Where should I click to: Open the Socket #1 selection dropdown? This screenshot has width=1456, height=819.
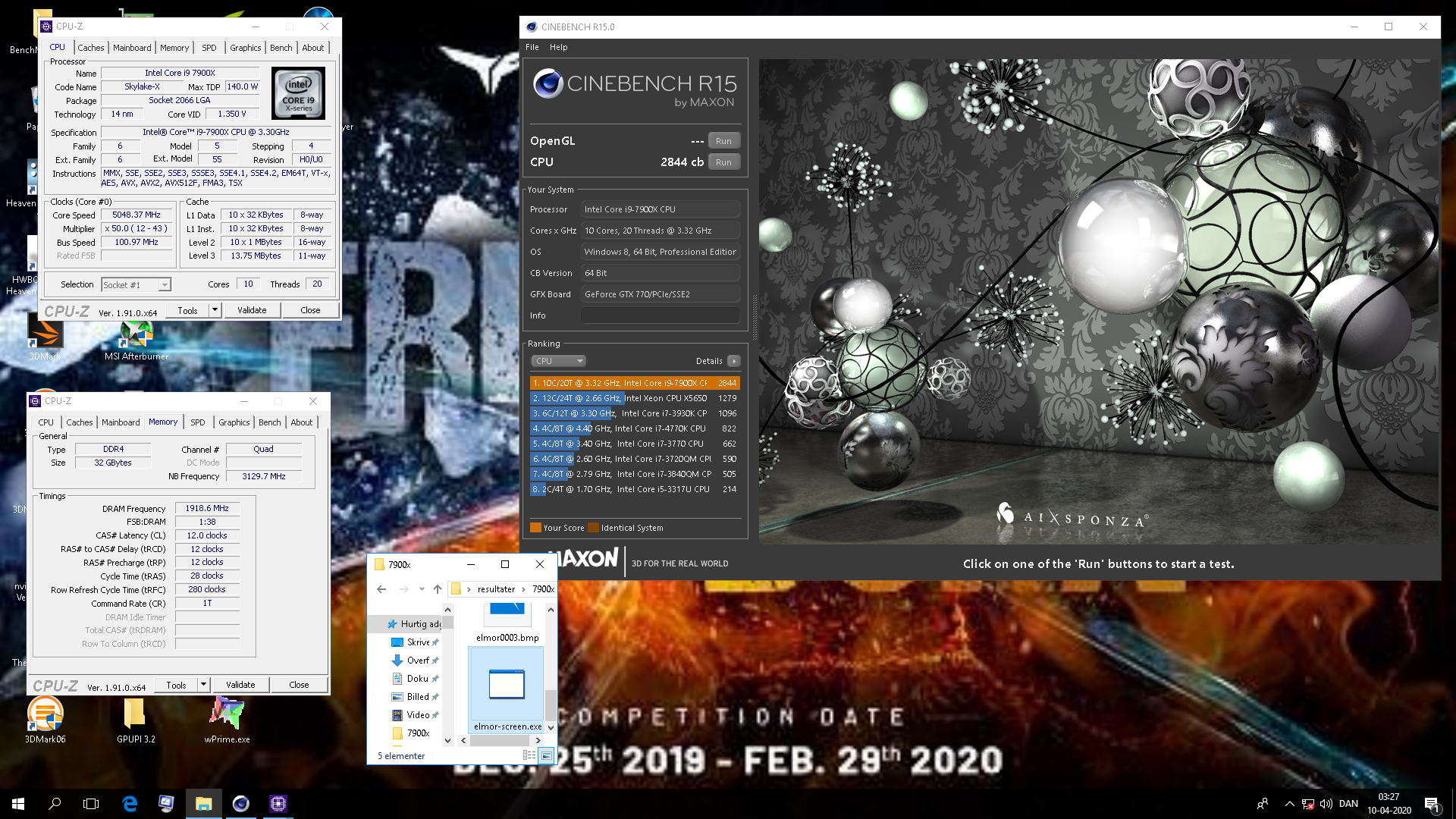[136, 285]
